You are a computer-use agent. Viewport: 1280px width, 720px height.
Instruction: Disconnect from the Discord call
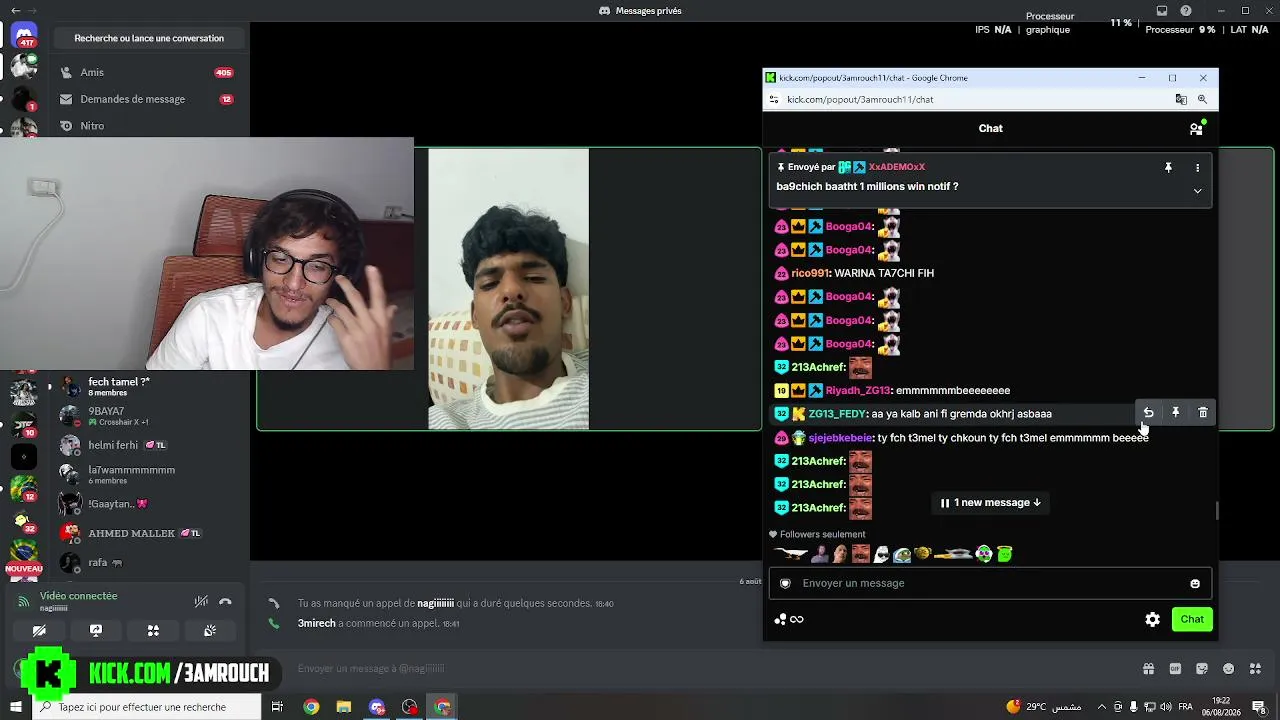(x=225, y=601)
